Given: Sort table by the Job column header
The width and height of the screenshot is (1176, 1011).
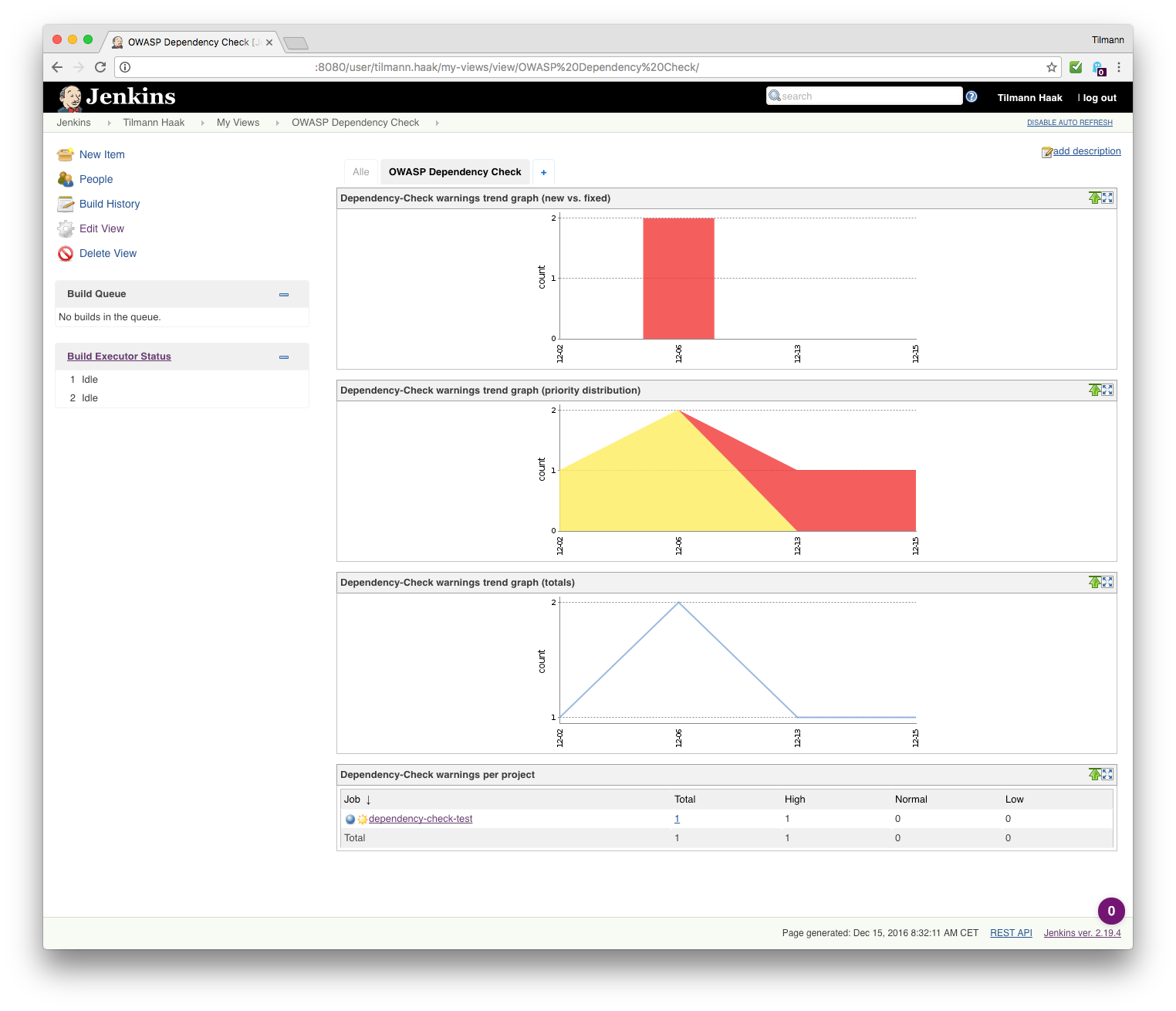Looking at the screenshot, I should (x=358, y=800).
